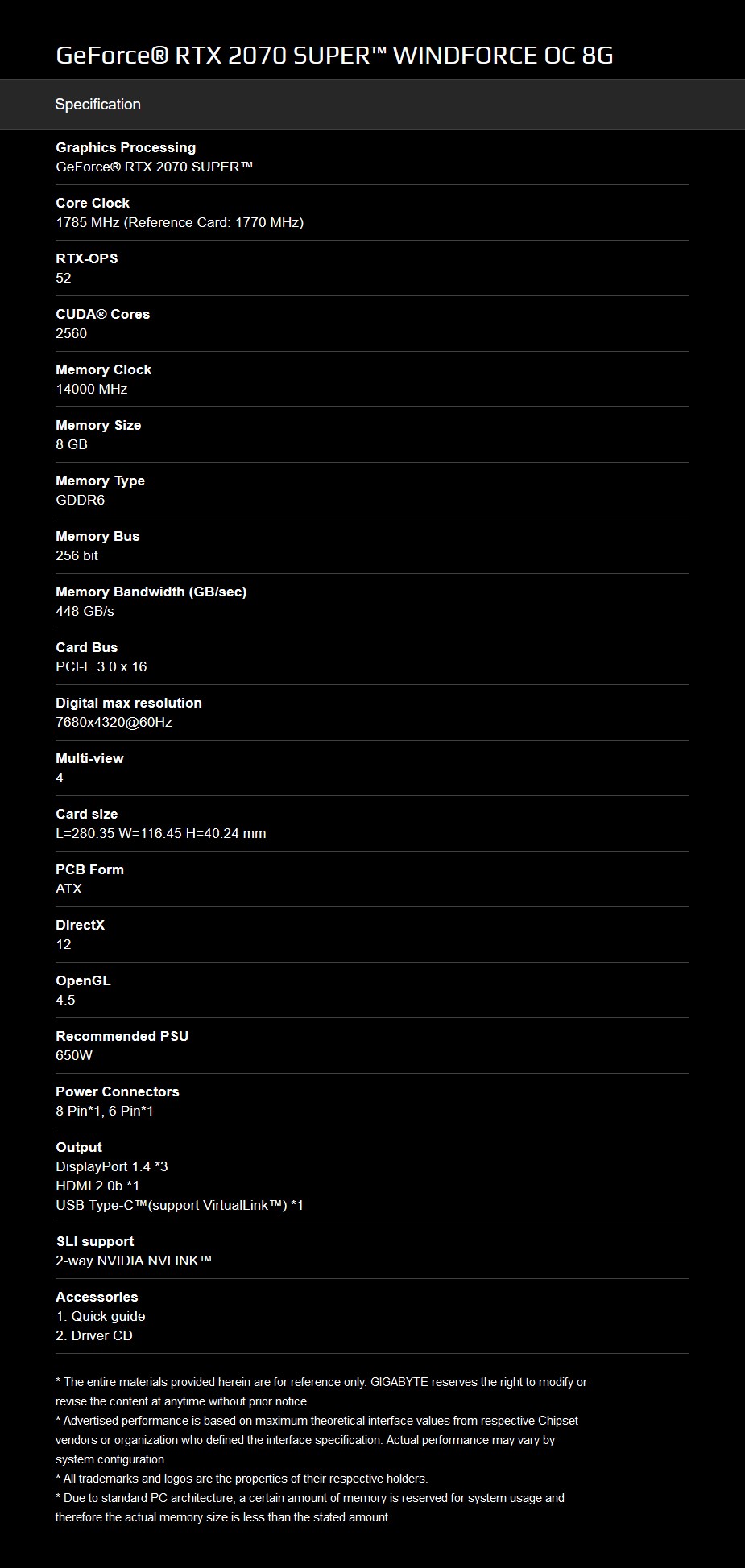
Task: Select the 7680x4320@60Hz resolution value
Action: [114, 722]
